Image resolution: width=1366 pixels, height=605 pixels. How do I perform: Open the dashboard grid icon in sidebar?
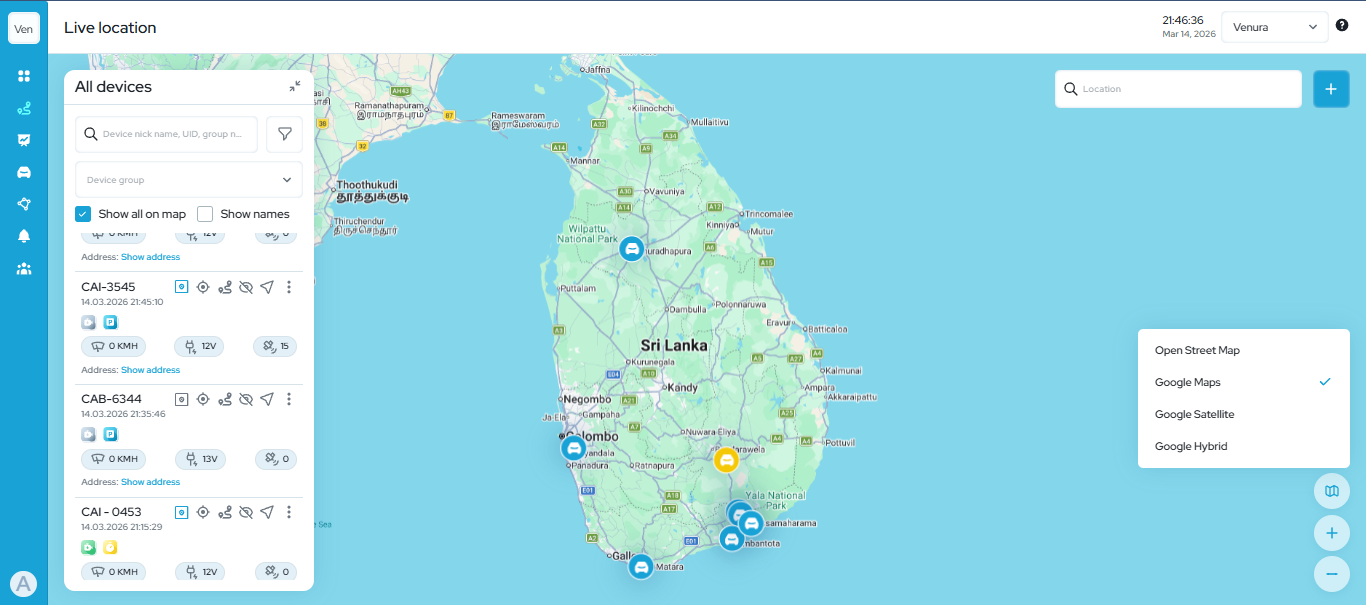click(24, 76)
